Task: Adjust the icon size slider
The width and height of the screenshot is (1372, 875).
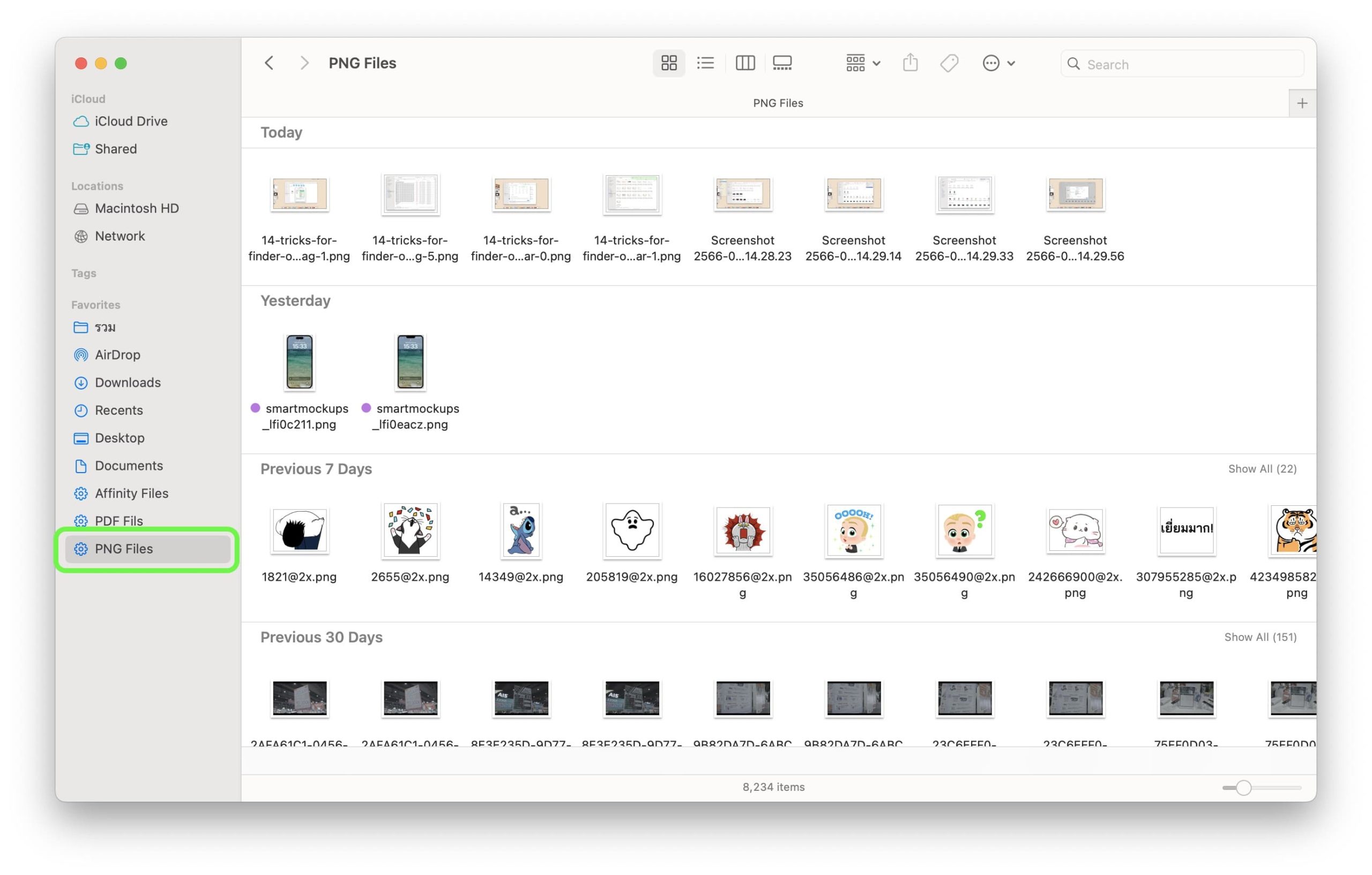Action: (1243, 788)
